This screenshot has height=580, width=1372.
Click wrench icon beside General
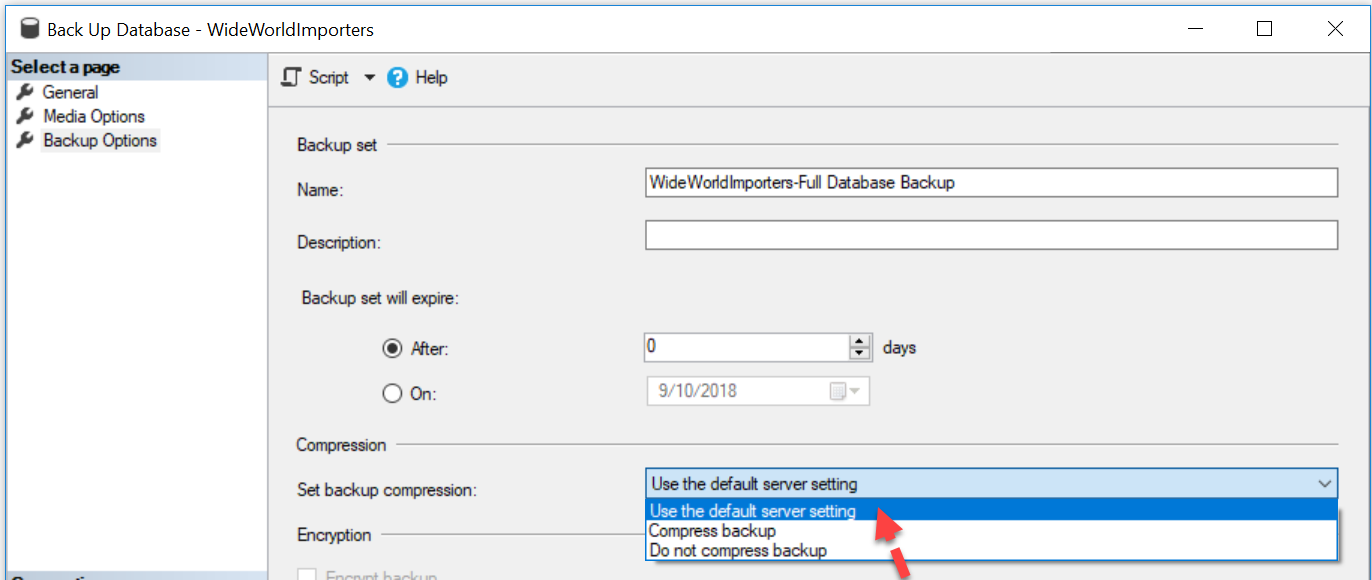(x=26, y=92)
